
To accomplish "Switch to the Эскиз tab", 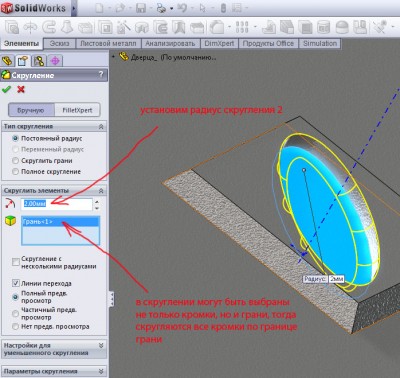I will [59, 44].
